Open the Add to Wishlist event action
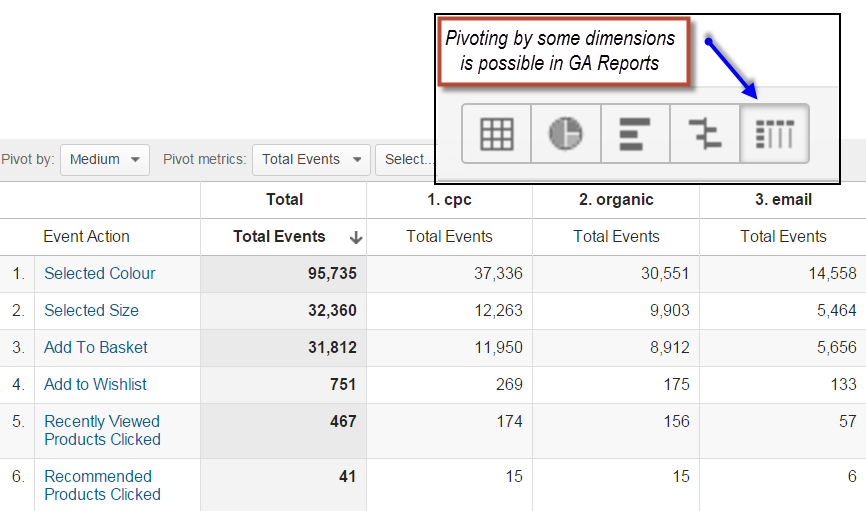The image size is (866, 511). [x=95, y=384]
